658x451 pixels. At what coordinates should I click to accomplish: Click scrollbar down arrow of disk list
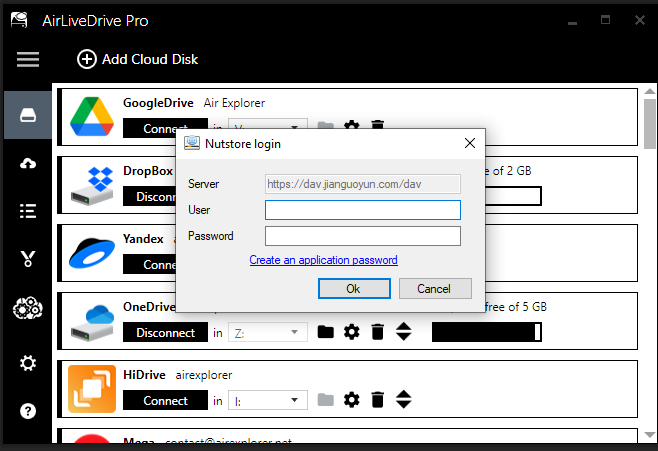click(x=650, y=435)
